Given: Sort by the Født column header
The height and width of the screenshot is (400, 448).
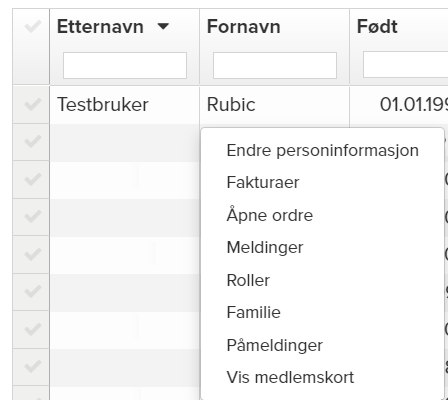Looking at the screenshot, I should coord(377,27).
